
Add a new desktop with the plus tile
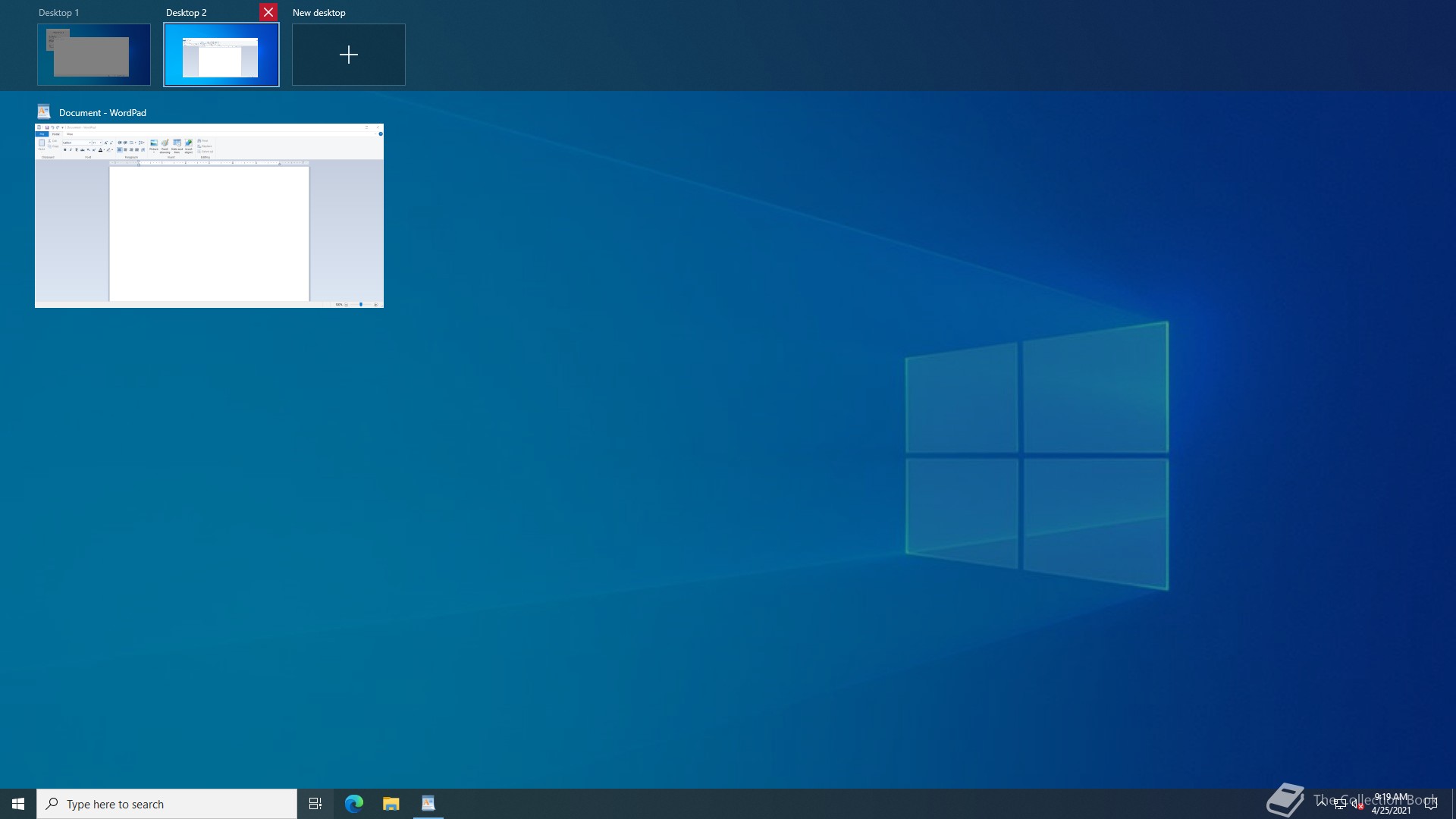click(x=349, y=55)
